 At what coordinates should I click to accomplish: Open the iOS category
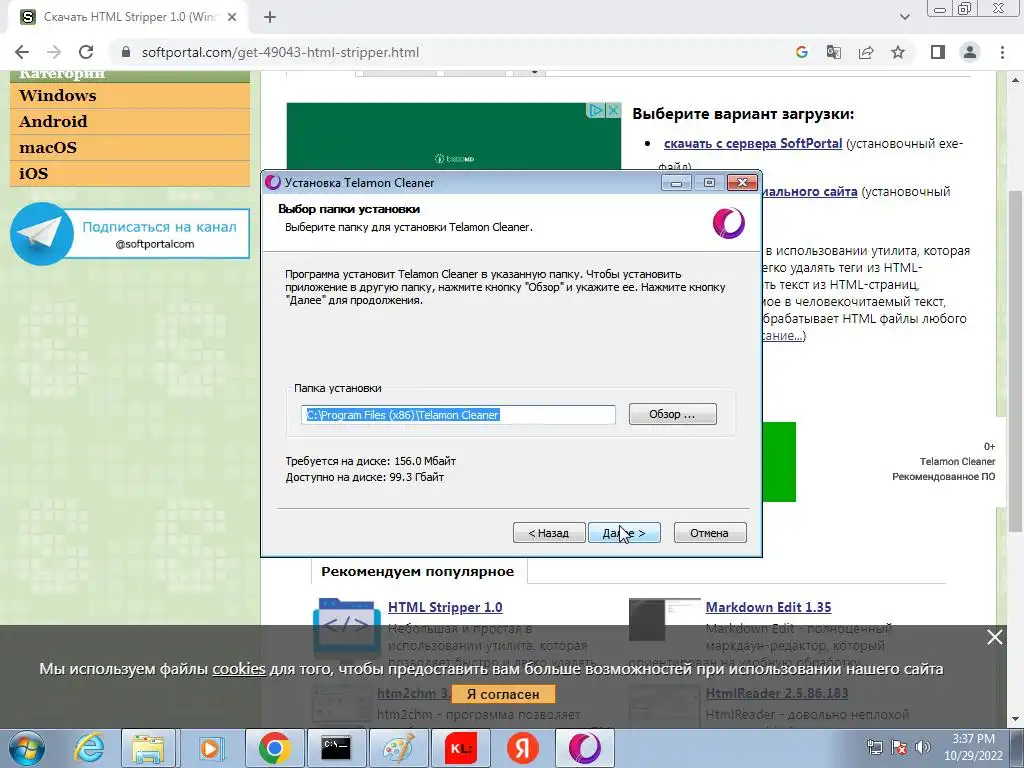(x=130, y=174)
